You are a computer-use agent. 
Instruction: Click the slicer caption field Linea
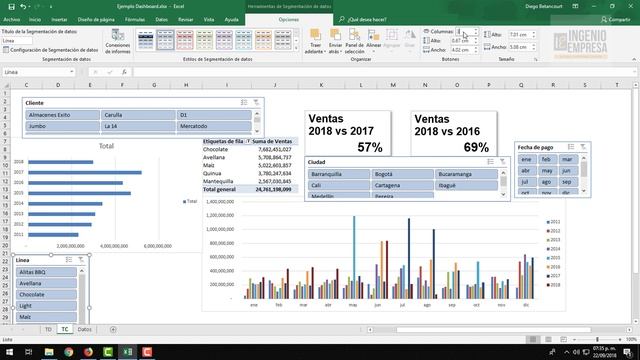[17, 41]
